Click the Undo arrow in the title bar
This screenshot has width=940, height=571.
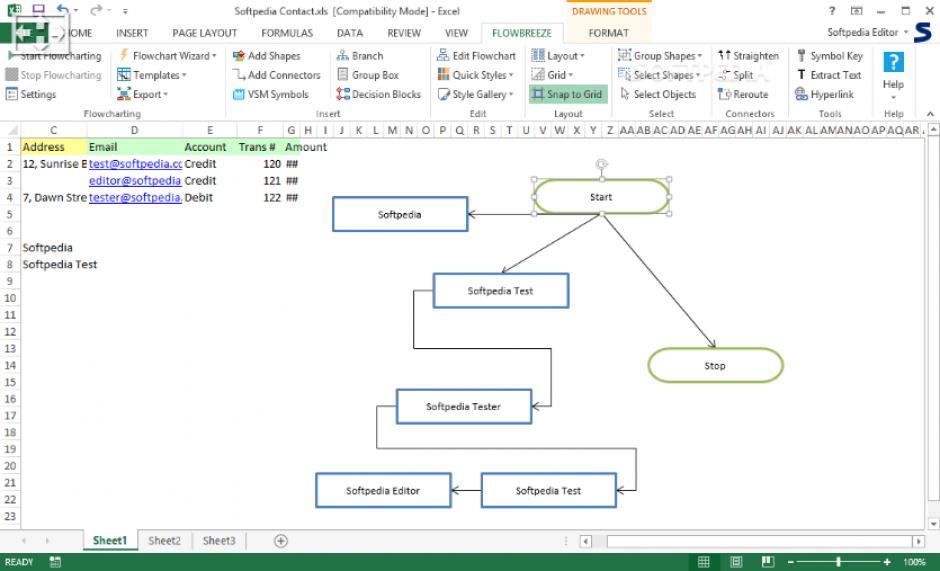[x=62, y=10]
